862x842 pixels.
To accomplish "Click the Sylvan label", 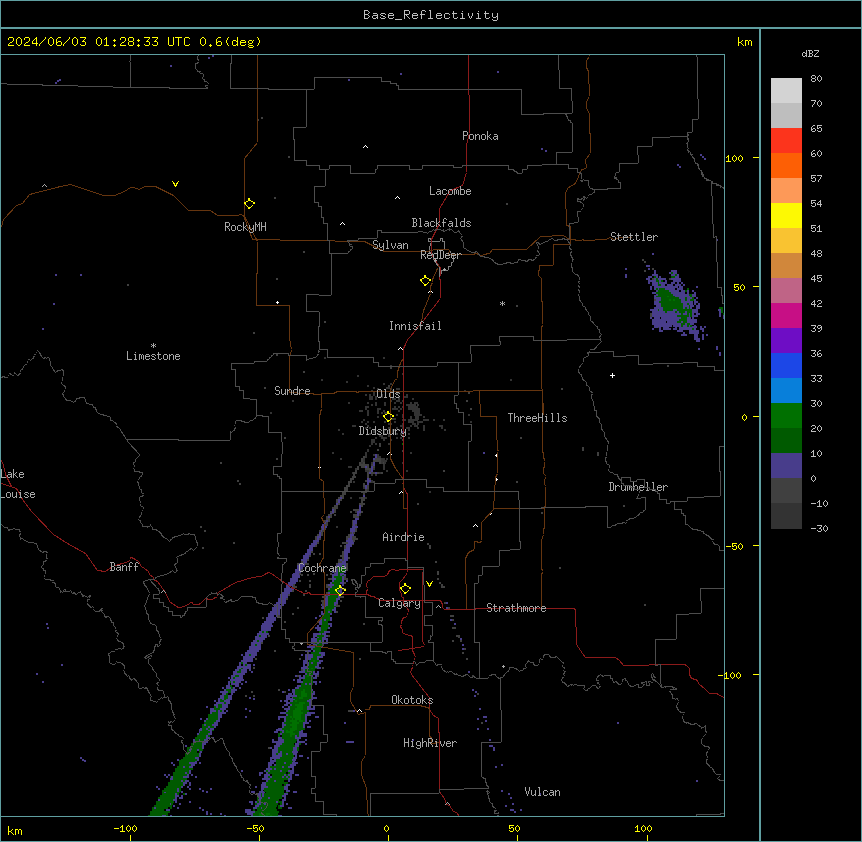I will tap(390, 245).
